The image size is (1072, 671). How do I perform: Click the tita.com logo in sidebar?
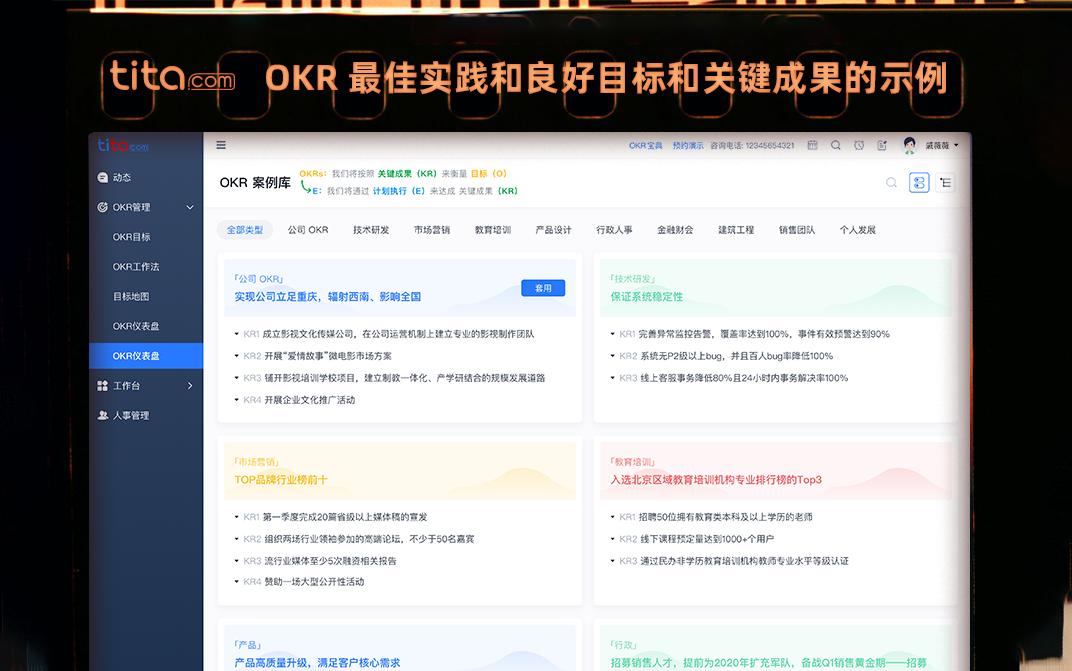pos(124,145)
